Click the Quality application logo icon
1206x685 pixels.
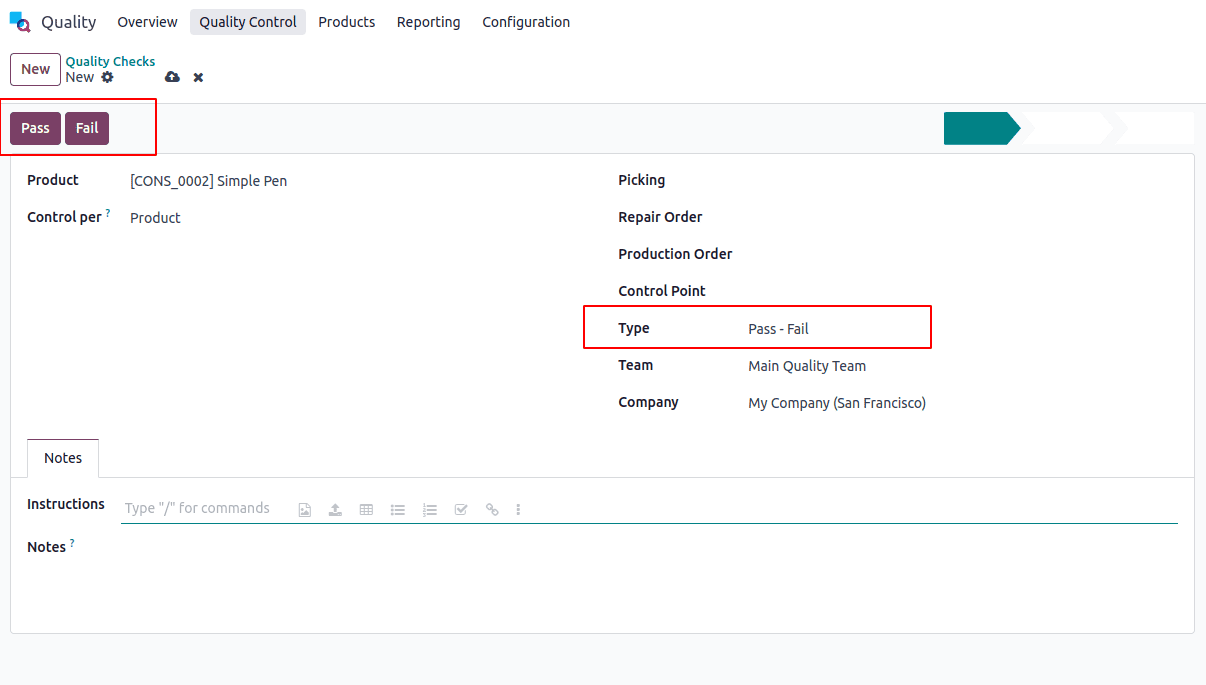19,21
